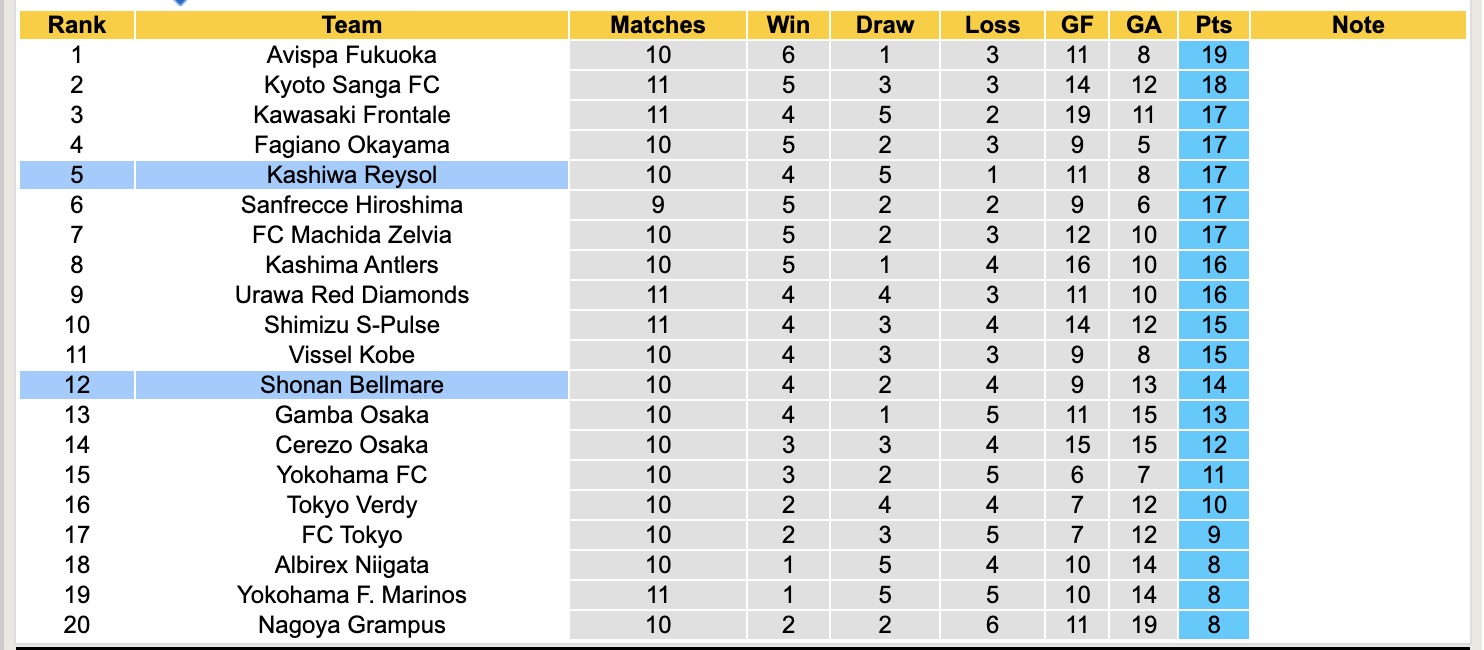Click the GF column header
Image resolution: width=1484 pixels, height=650 pixels.
[x=1077, y=25]
